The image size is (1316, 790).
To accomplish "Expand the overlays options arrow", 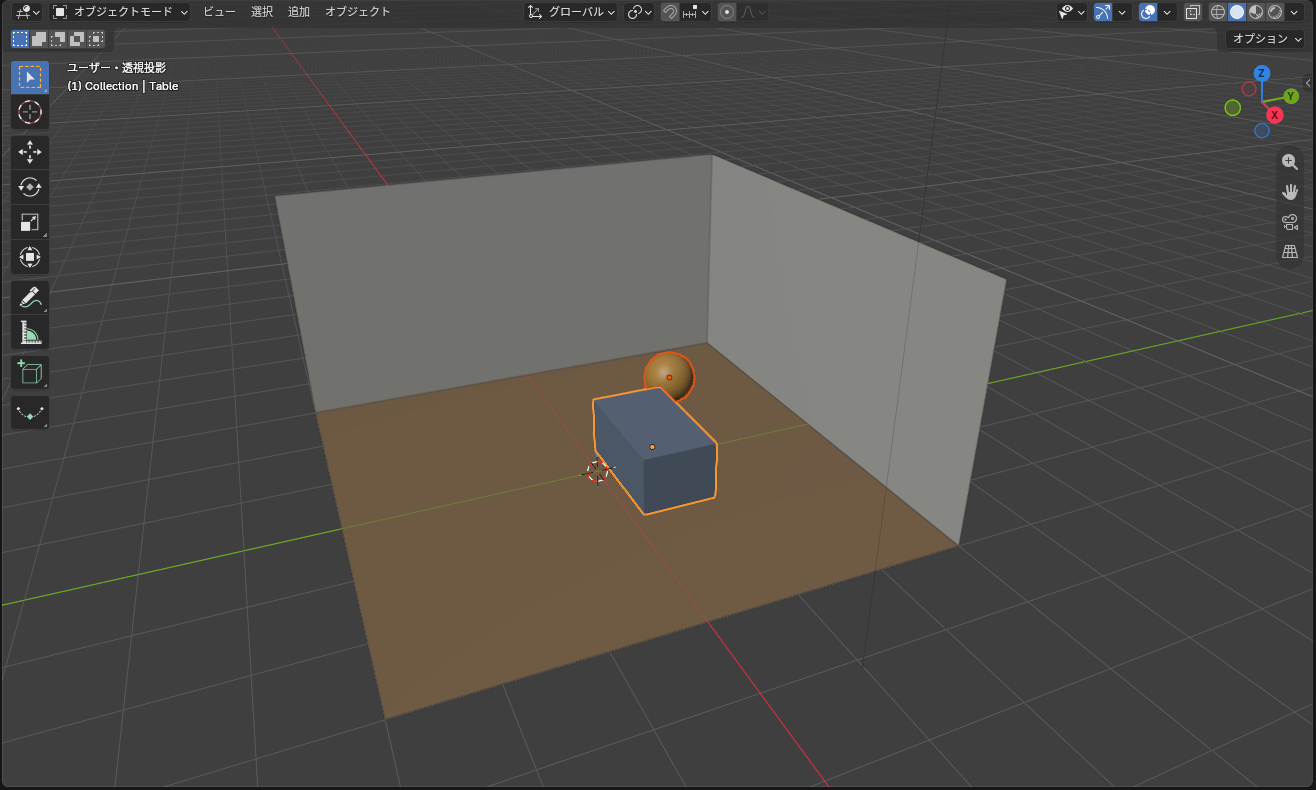I will (1167, 12).
